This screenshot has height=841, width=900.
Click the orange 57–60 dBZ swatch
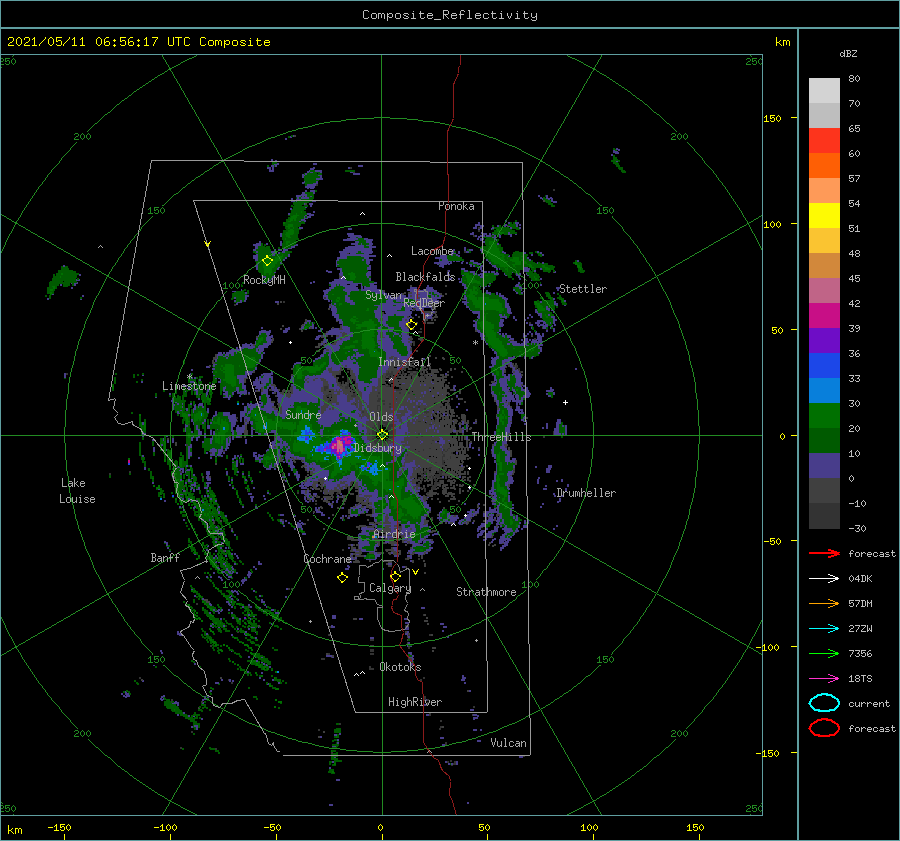(x=824, y=165)
